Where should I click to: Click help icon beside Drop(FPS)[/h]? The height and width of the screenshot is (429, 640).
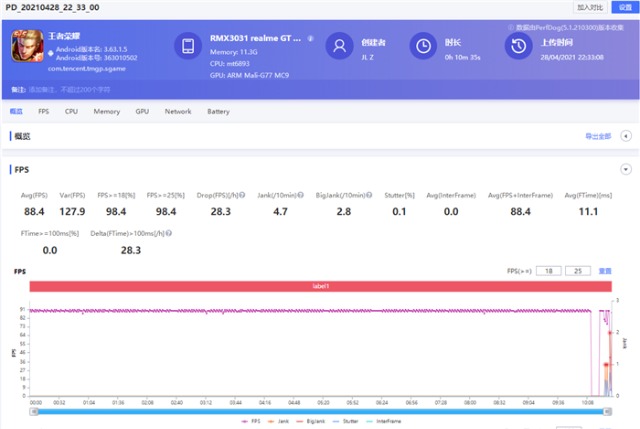[x=242, y=195]
